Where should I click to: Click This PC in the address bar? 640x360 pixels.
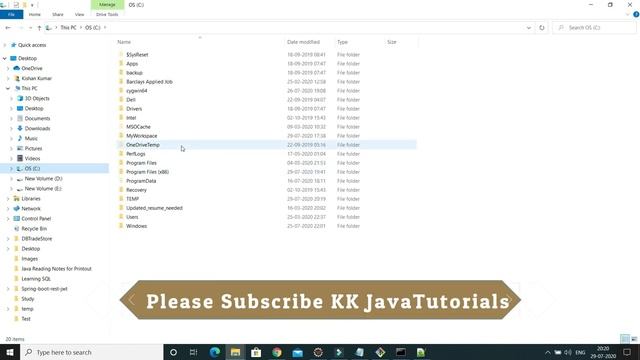[68, 27]
